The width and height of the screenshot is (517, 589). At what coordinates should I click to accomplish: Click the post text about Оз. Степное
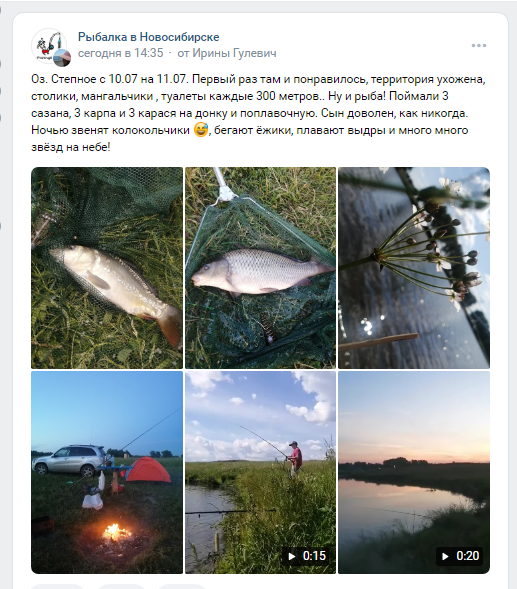(258, 113)
